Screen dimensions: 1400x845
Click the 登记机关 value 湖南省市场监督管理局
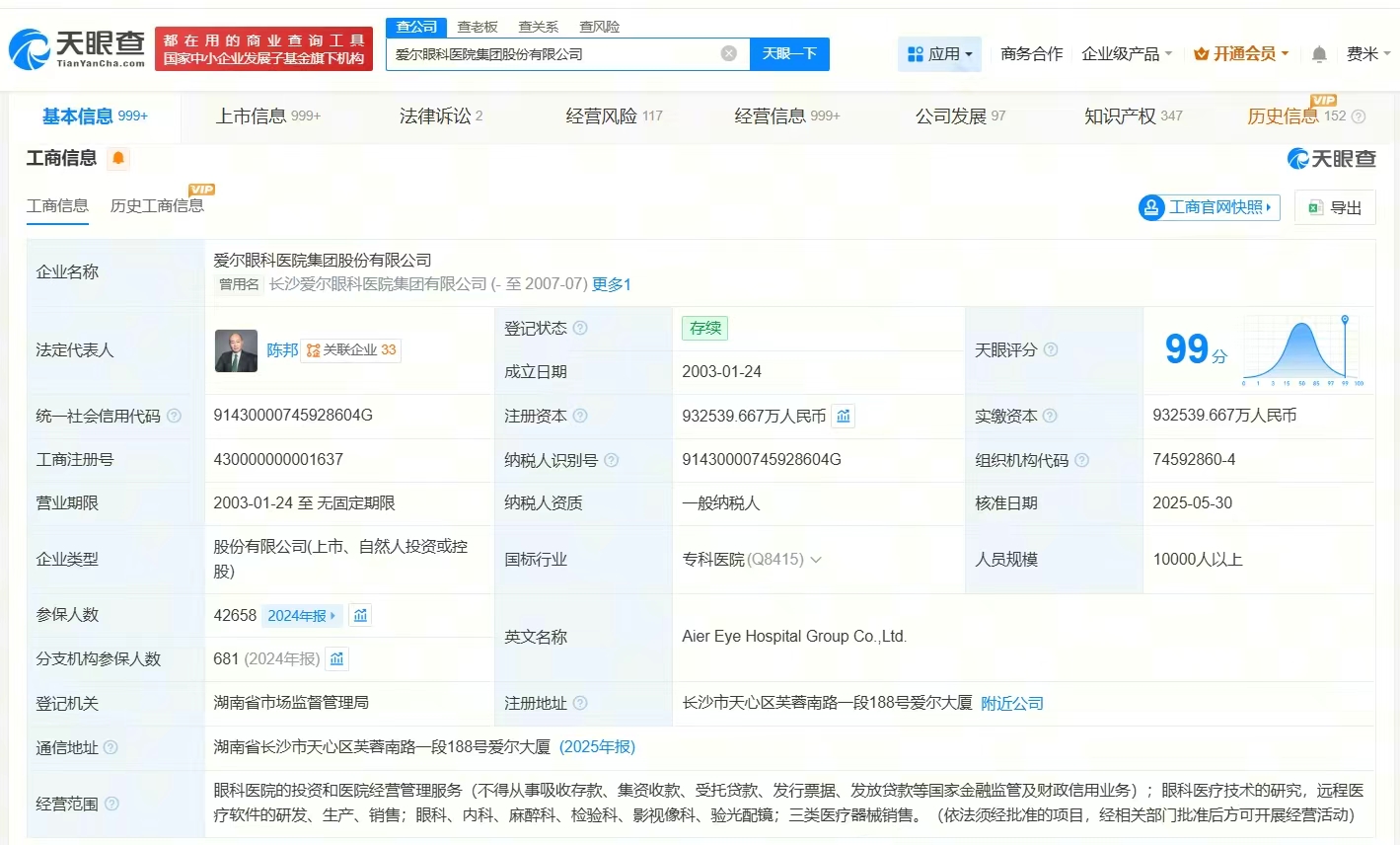coord(291,703)
